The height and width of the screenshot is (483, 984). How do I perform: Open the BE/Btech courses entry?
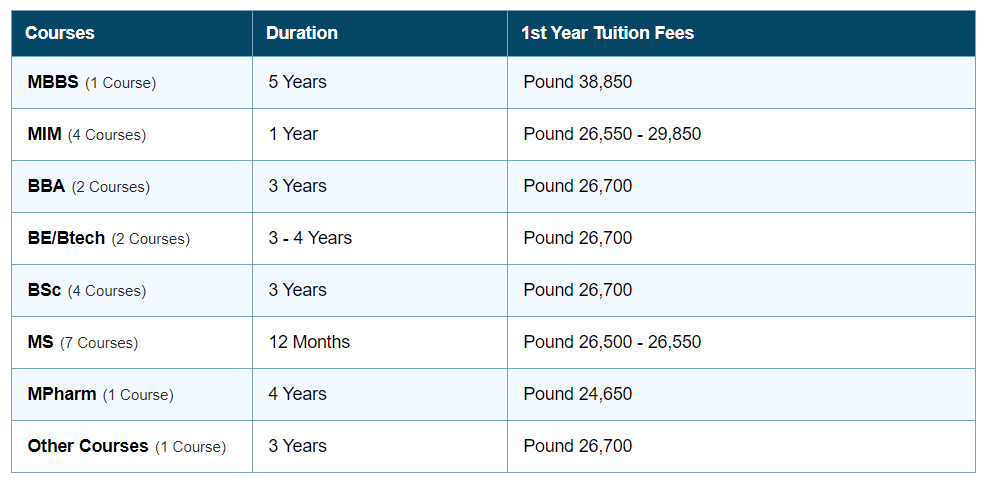66,238
